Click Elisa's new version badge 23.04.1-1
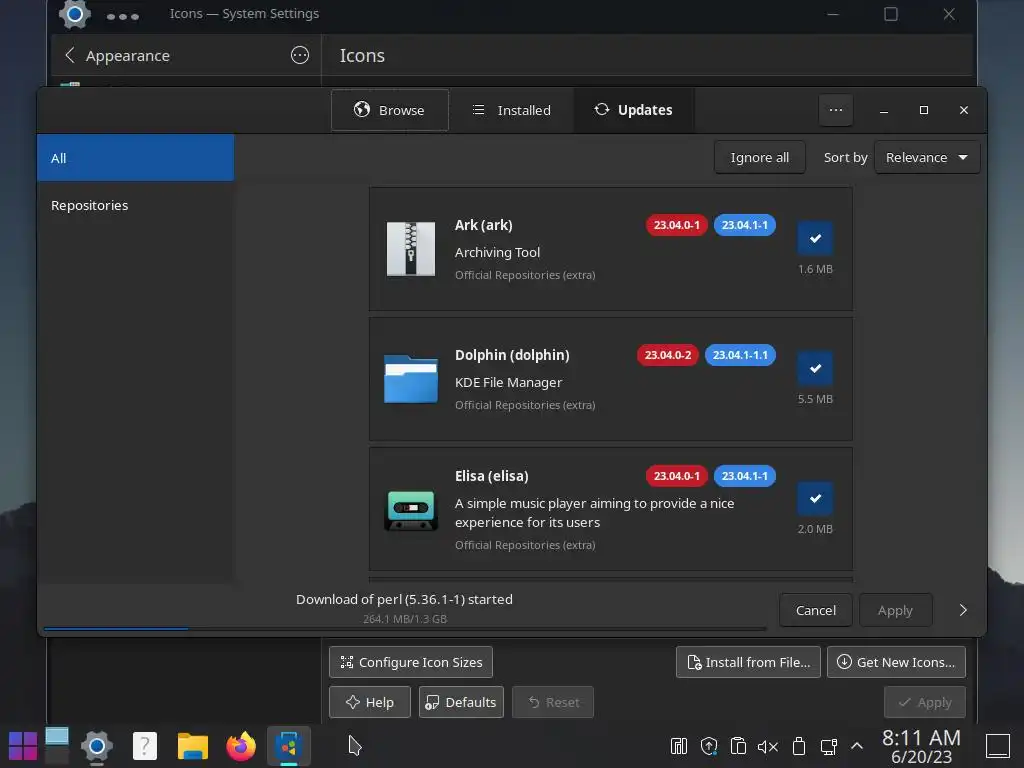This screenshot has width=1024, height=768. [744, 475]
